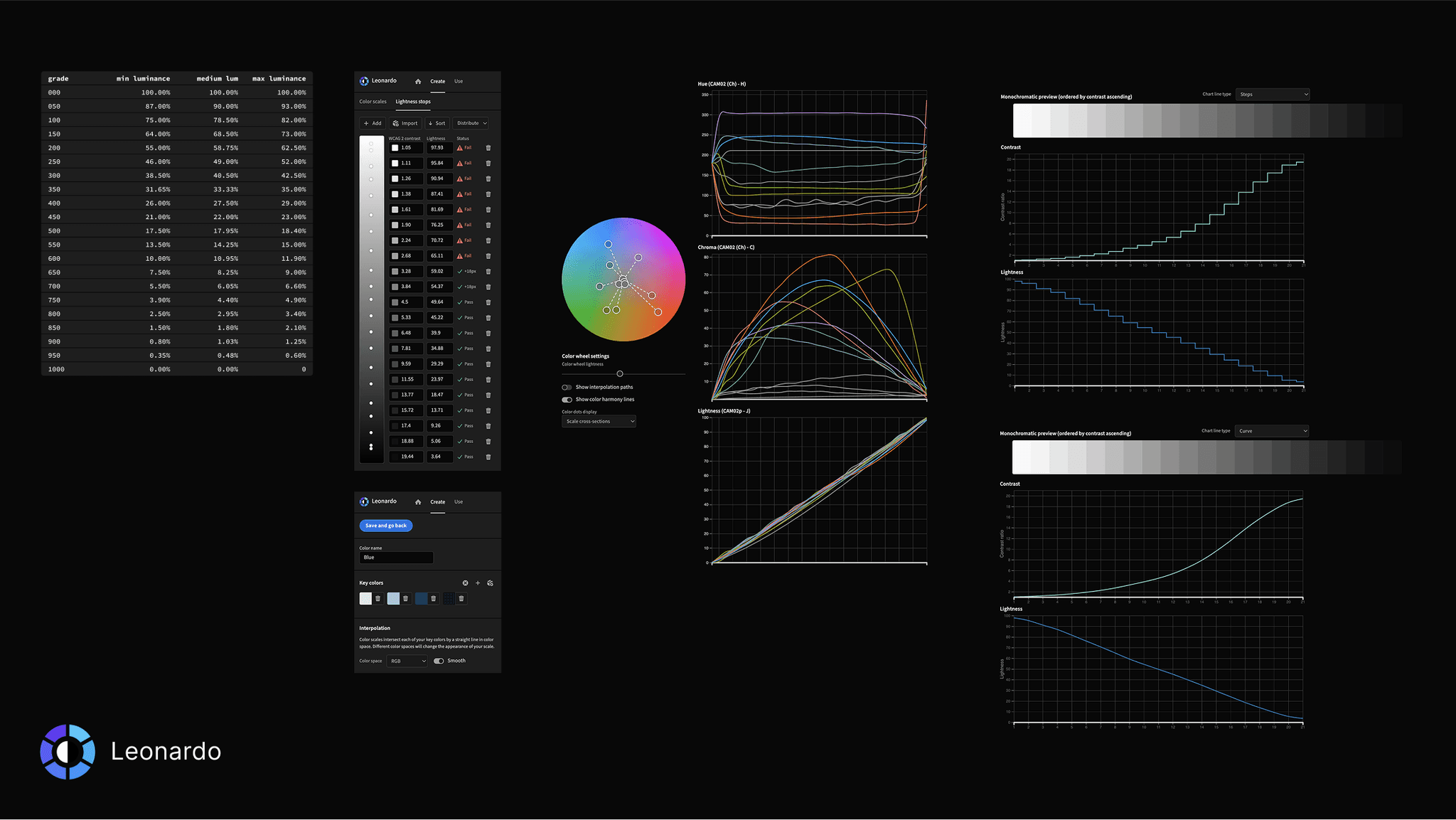Select the dark navy key color swatch

[421, 599]
